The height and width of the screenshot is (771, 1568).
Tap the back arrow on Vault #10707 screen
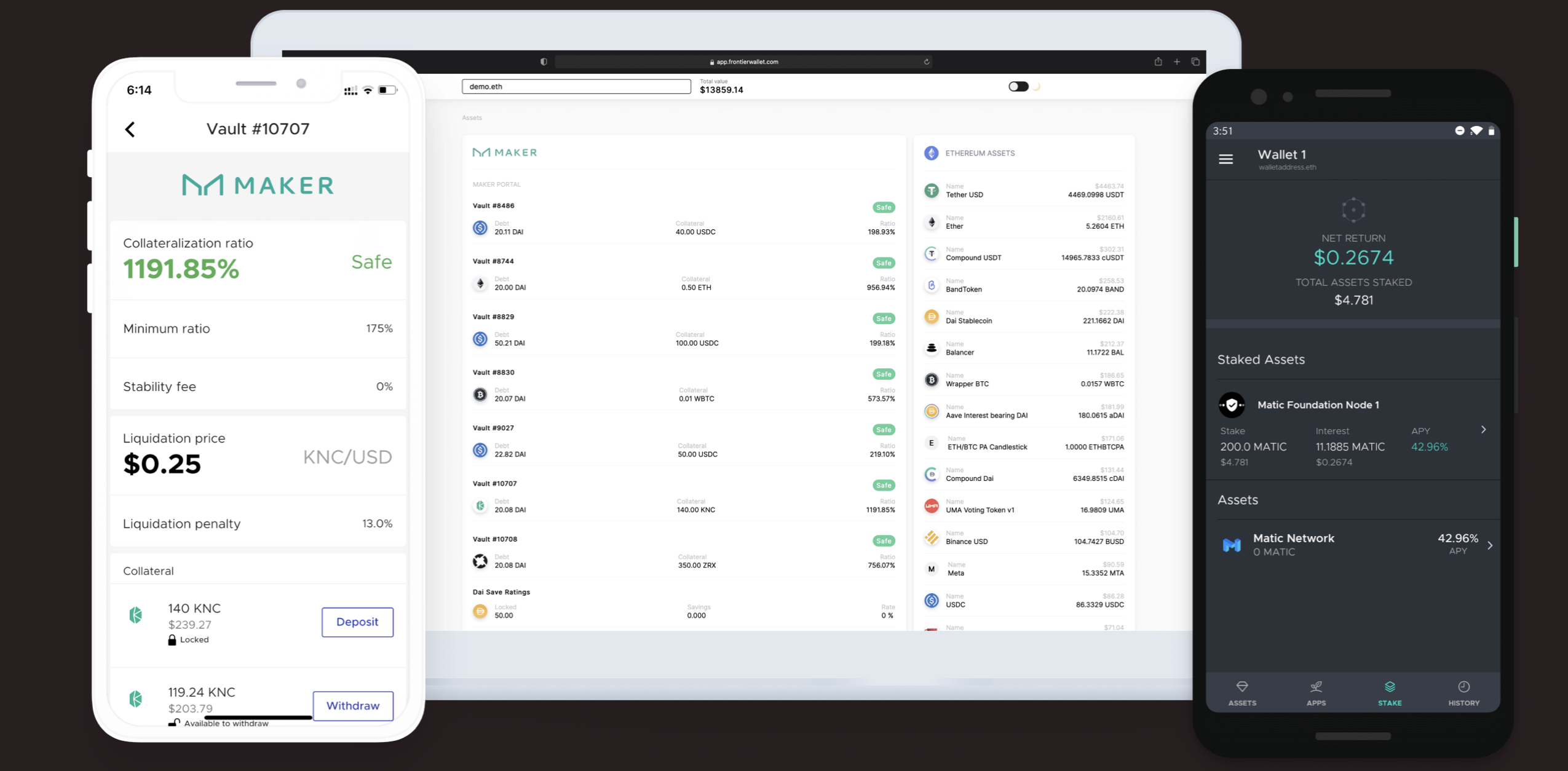[x=130, y=129]
